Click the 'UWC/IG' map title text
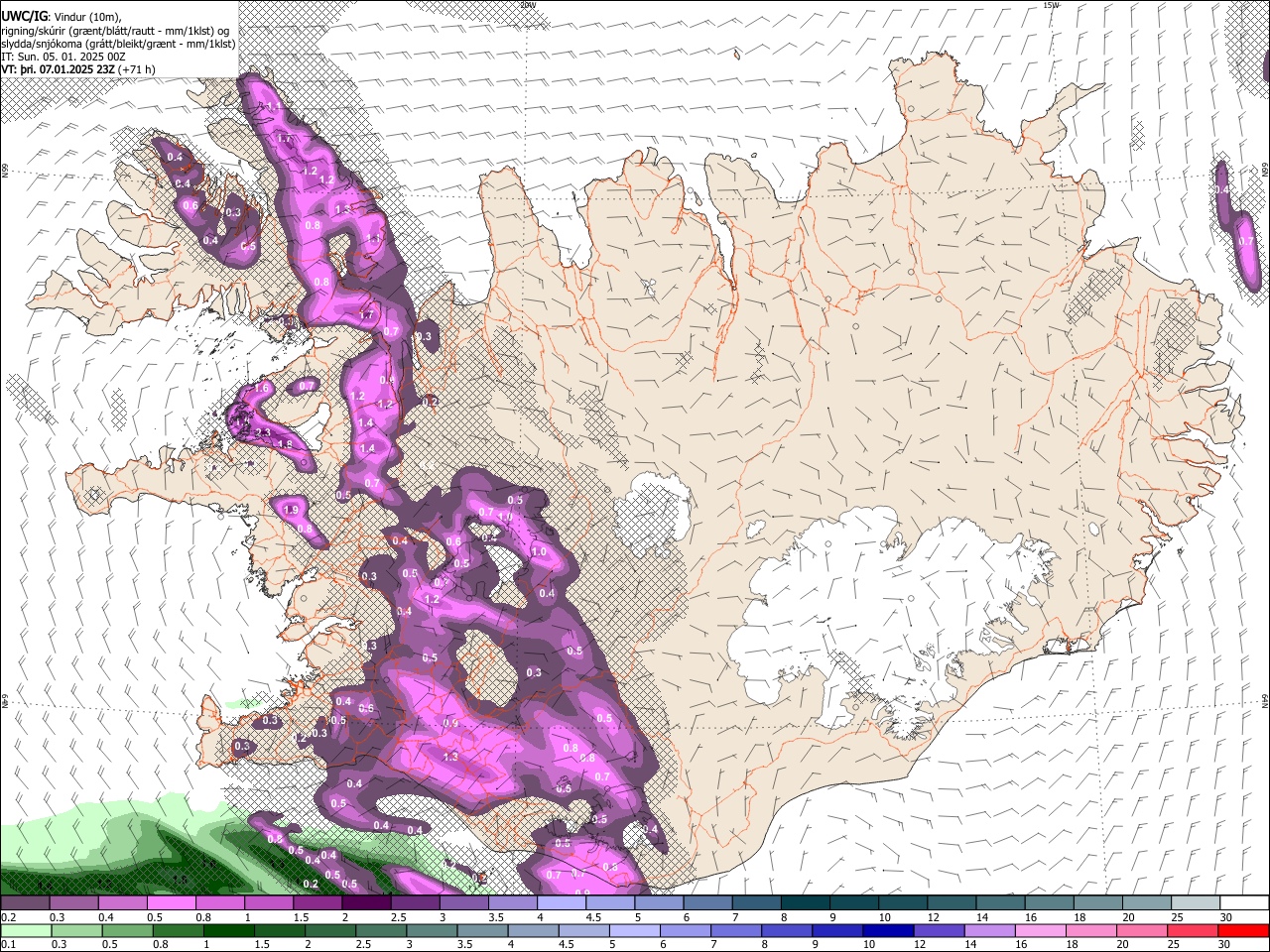 (x=24, y=15)
